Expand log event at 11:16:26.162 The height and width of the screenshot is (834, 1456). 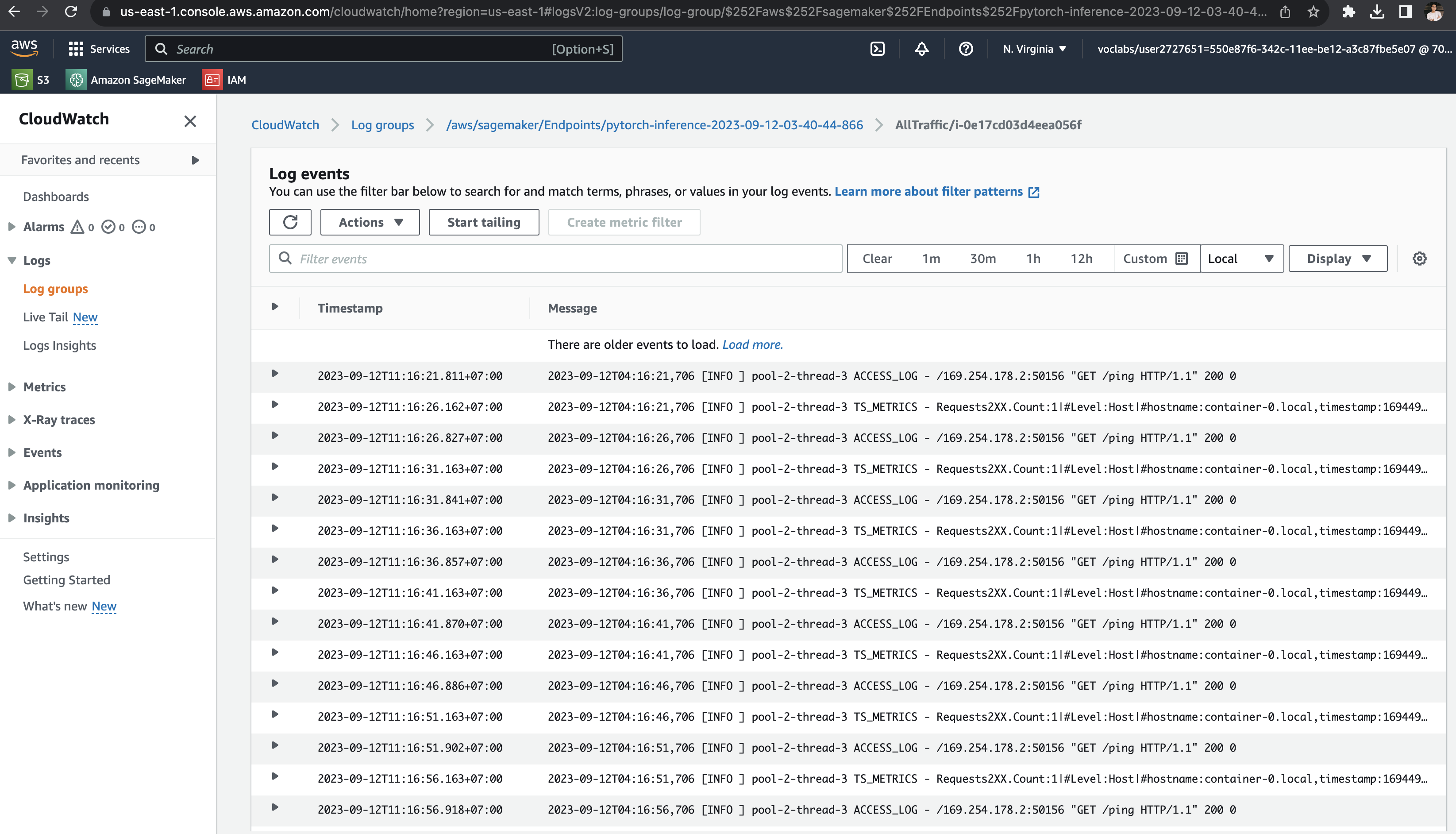pos(275,405)
